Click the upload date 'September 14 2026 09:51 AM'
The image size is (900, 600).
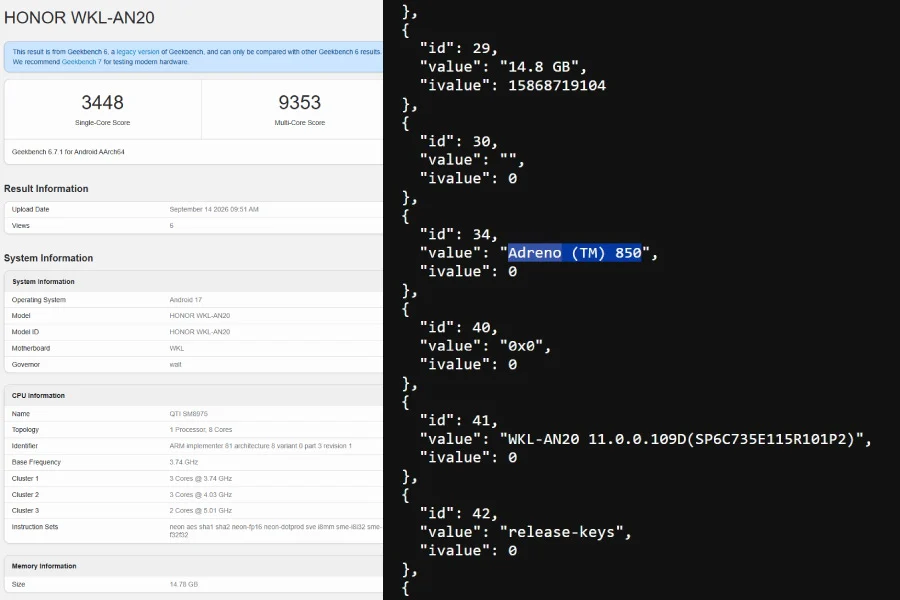[x=214, y=210]
